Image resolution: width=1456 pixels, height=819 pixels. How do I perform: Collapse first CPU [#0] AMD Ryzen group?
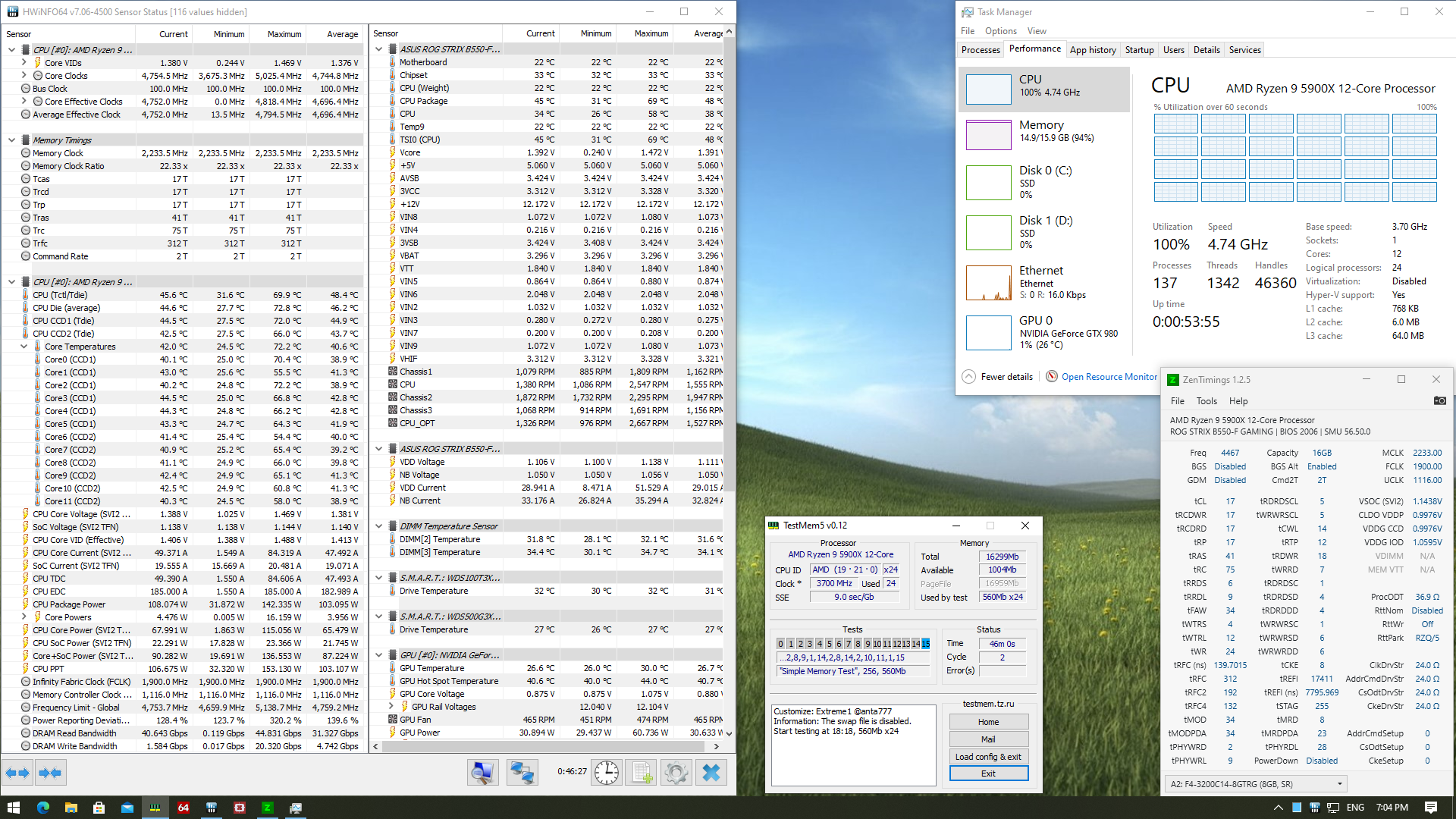tap(11, 50)
